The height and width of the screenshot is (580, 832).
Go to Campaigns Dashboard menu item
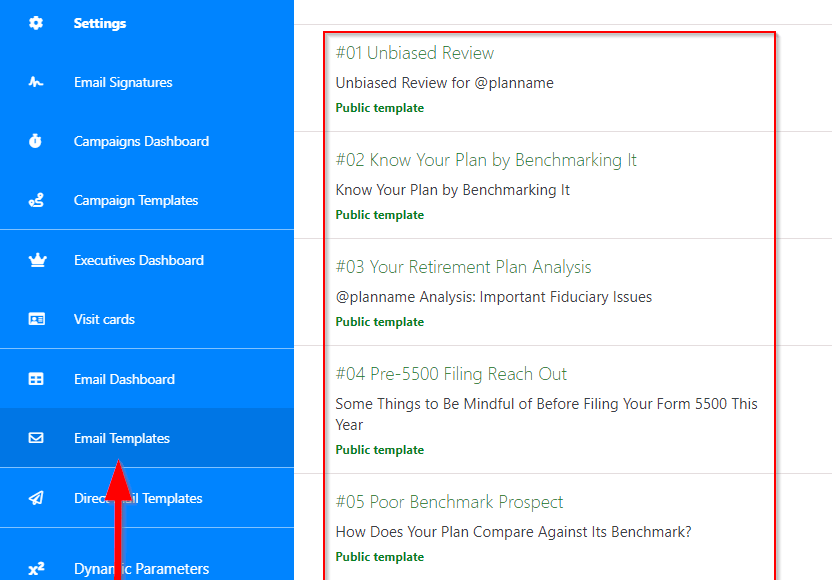click(x=141, y=141)
